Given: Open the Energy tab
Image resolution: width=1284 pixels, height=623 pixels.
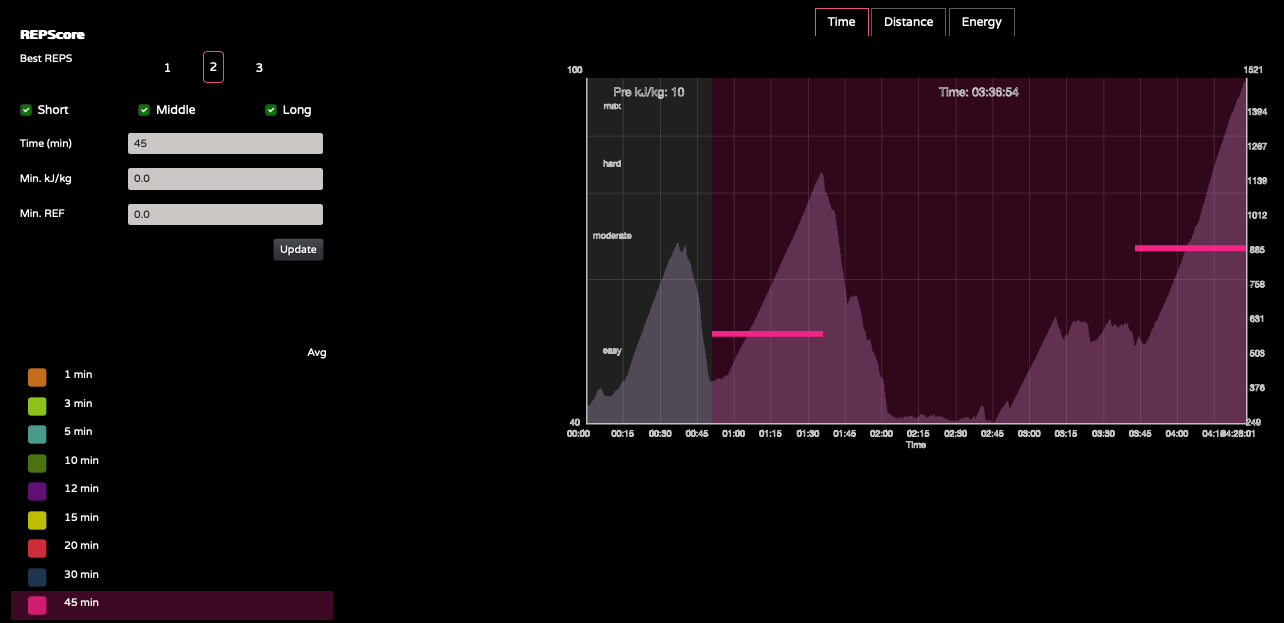Looking at the screenshot, I should [x=981, y=22].
